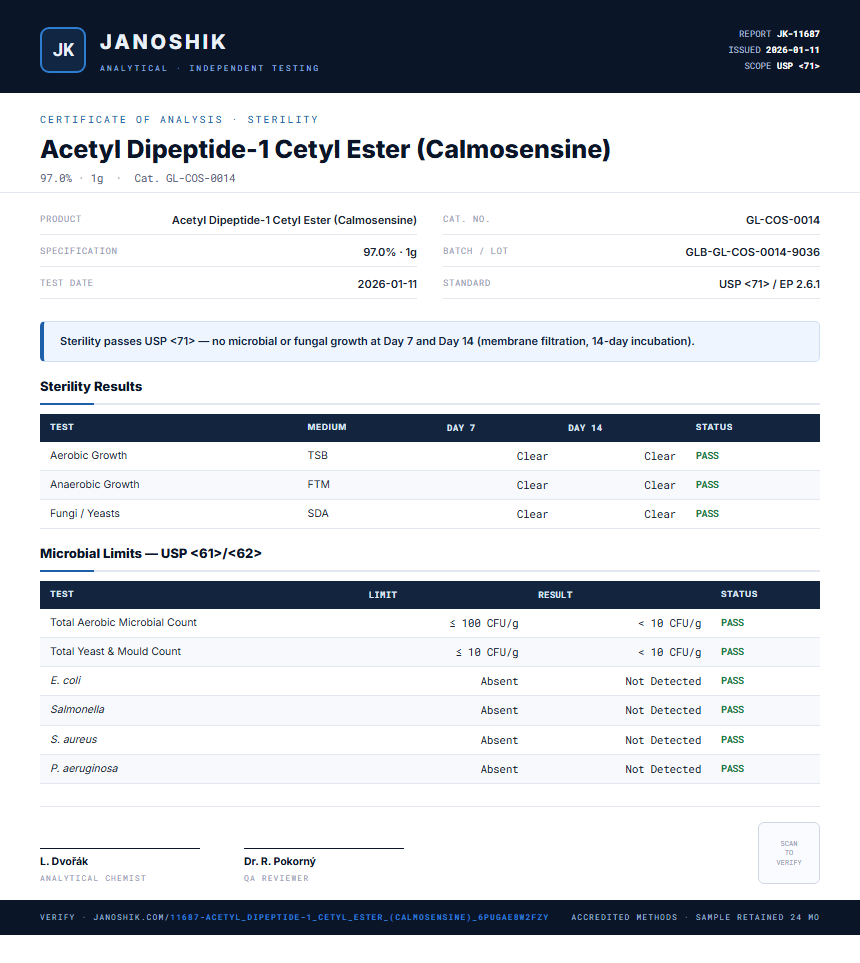The image size is (860, 963).
Task: Select the ≤ 10 CFU/g limit value
Action: click(x=487, y=652)
